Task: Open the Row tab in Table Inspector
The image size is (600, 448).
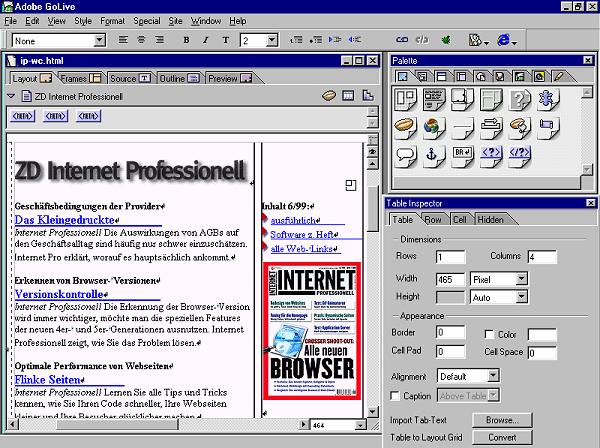Action: pos(433,220)
